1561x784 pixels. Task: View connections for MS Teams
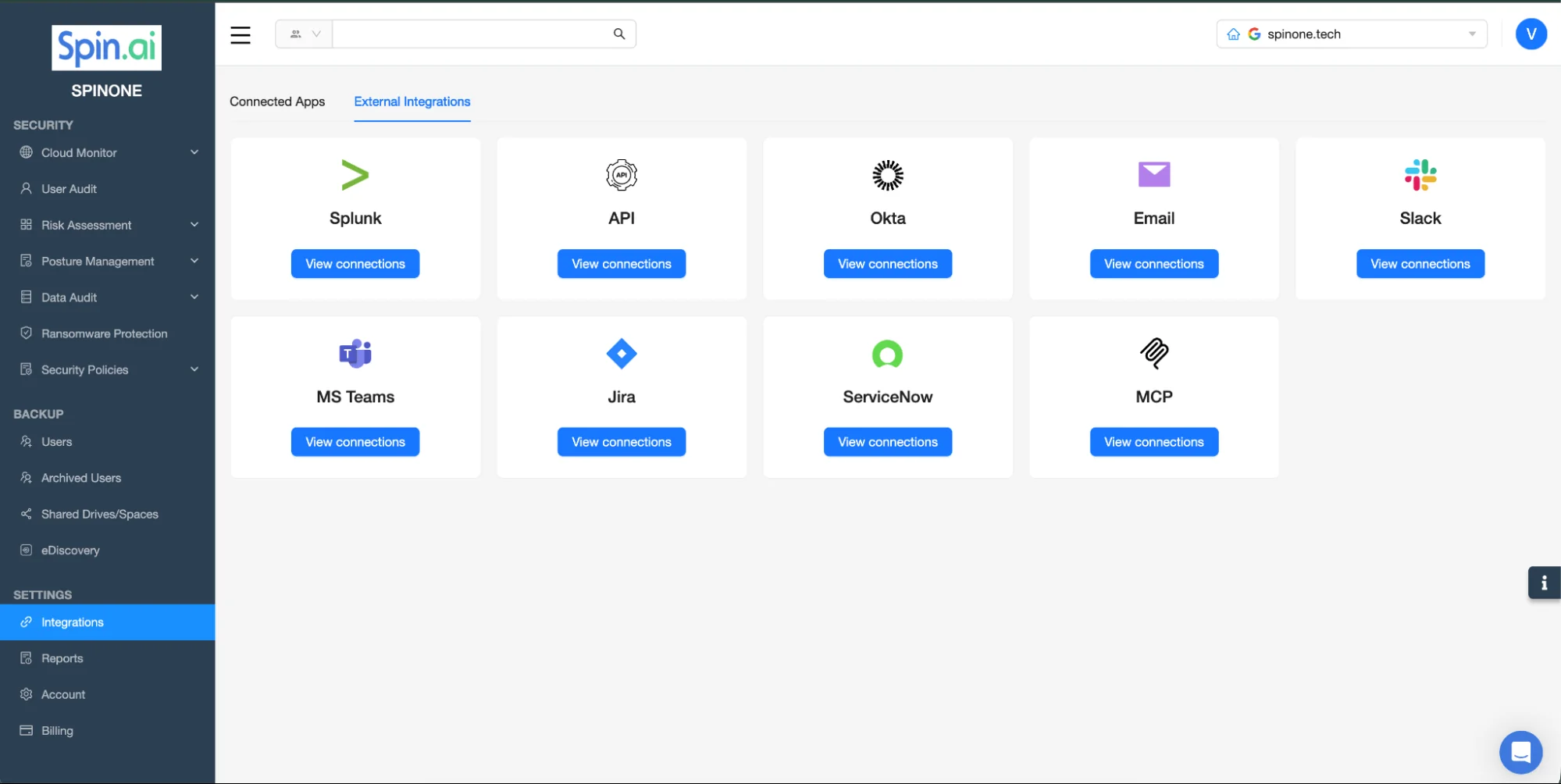pyautogui.click(x=355, y=442)
